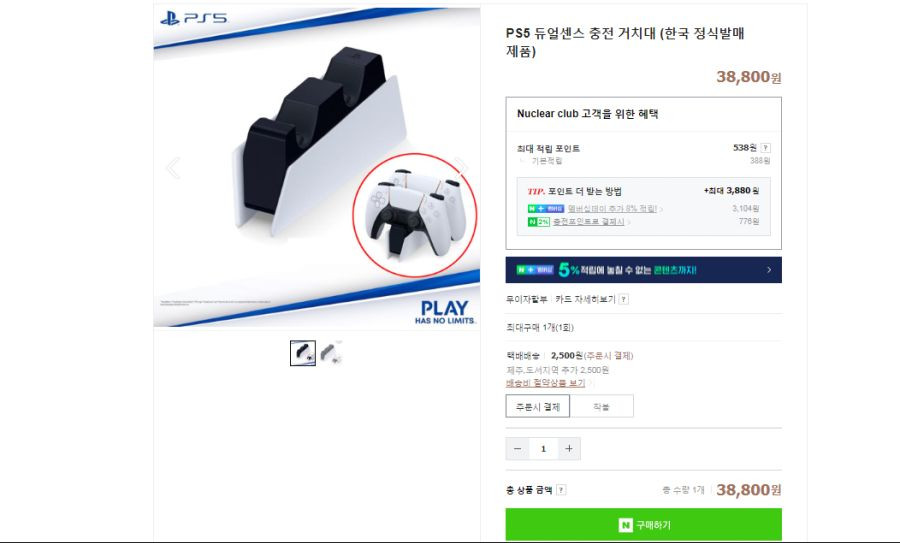Click the green N 2% badge
This screenshot has width=900, height=543.
pos(538,222)
